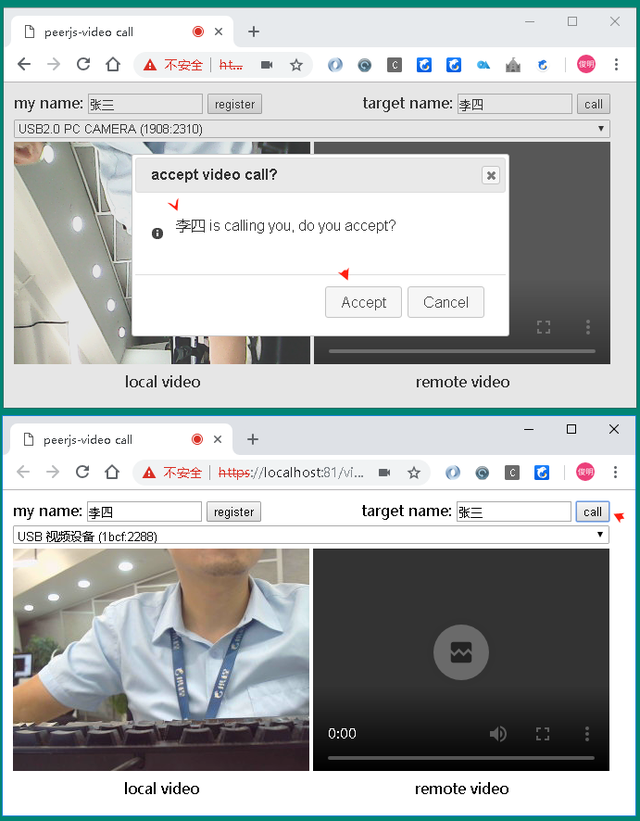Open new tab in the top browser window

(x=253, y=31)
